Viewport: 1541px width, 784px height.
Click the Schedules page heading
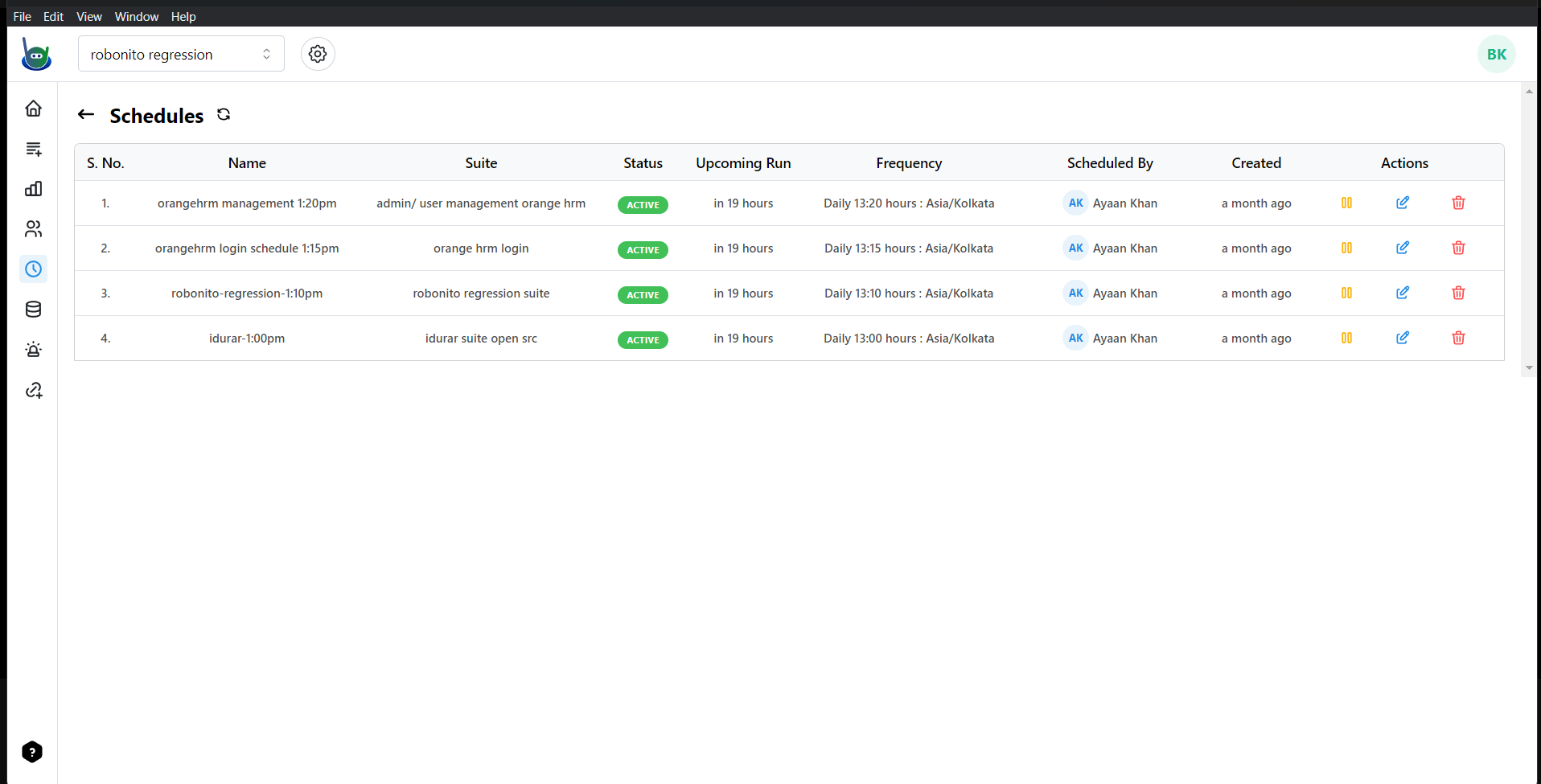click(x=157, y=116)
